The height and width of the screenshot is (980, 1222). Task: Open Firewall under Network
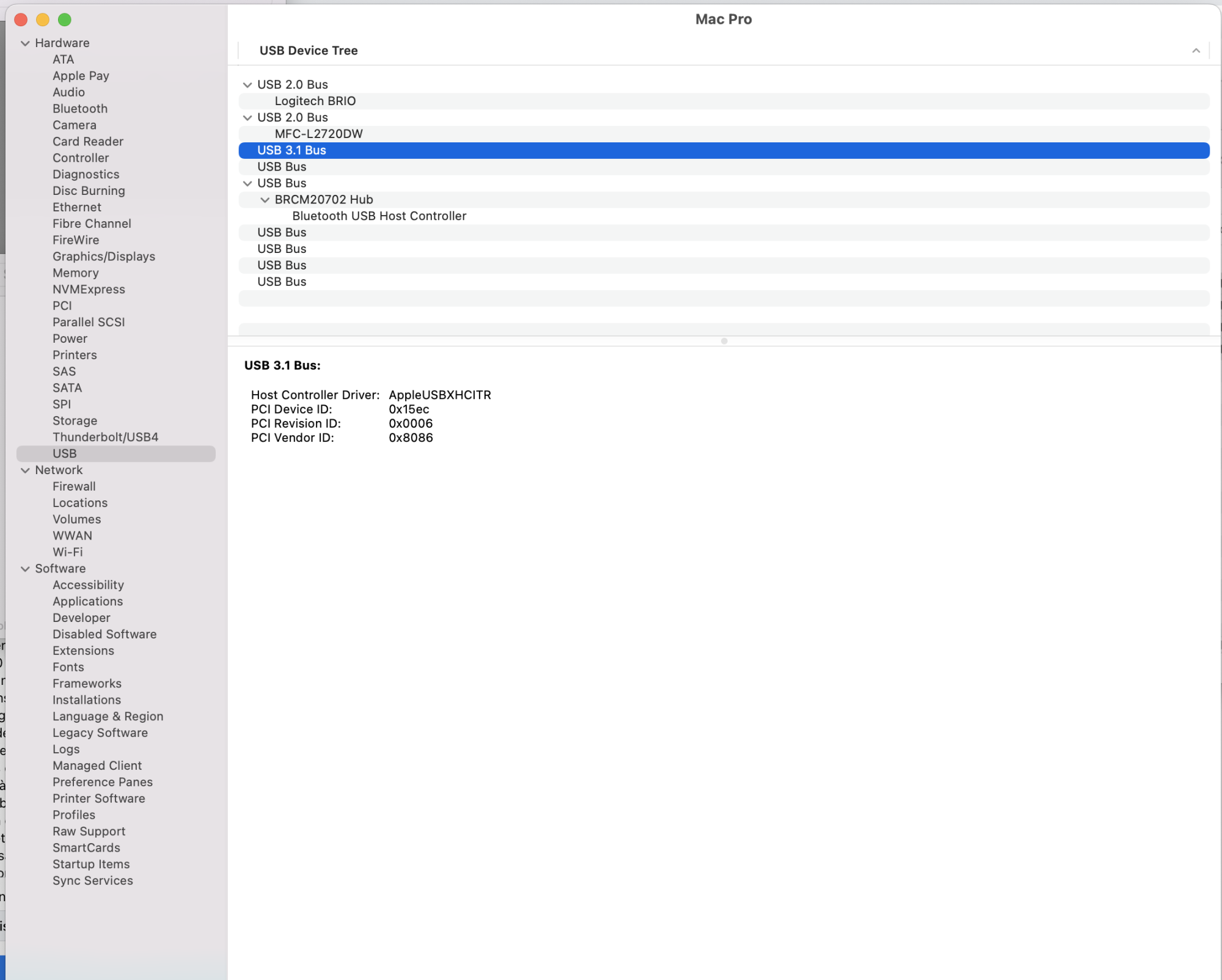pyautogui.click(x=74, y=486)
